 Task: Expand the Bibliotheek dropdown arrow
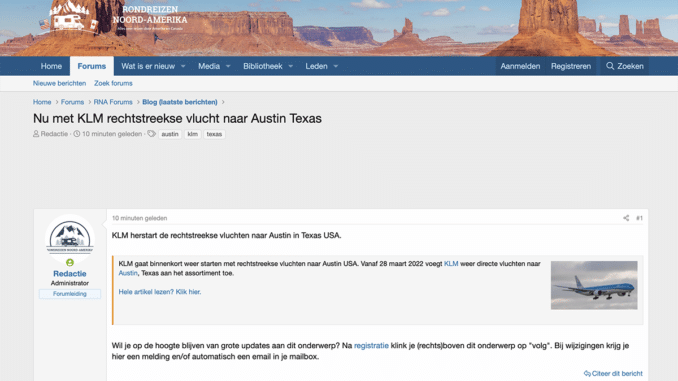(x=291, y=66)
